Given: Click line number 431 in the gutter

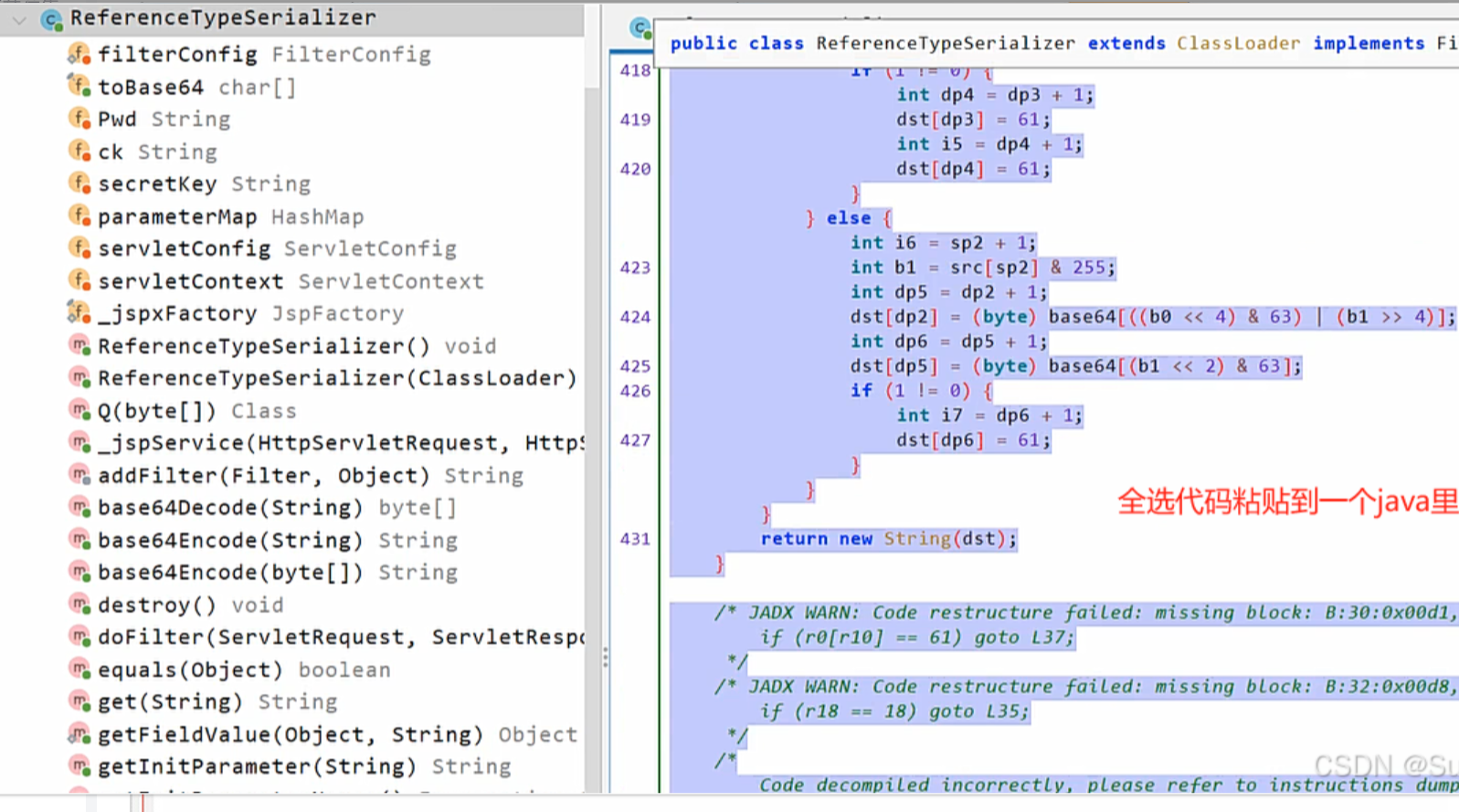Looking at the screenshot, I should pyautogui.click(x=635, y=539).
